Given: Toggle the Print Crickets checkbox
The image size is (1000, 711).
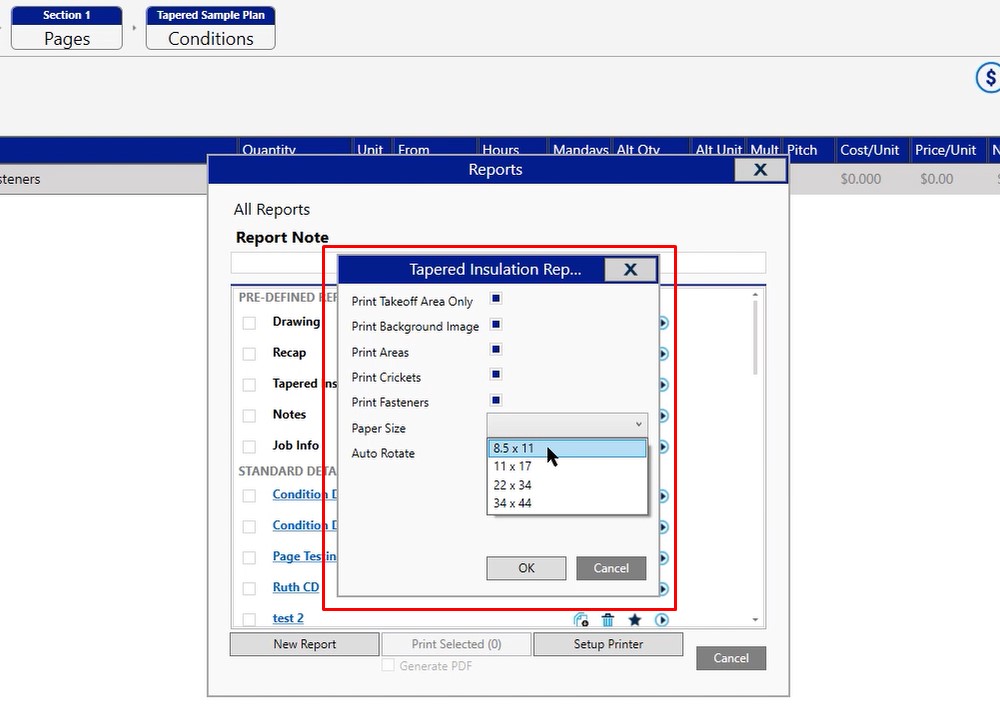Looking at the screenshot, I should 496,375.
